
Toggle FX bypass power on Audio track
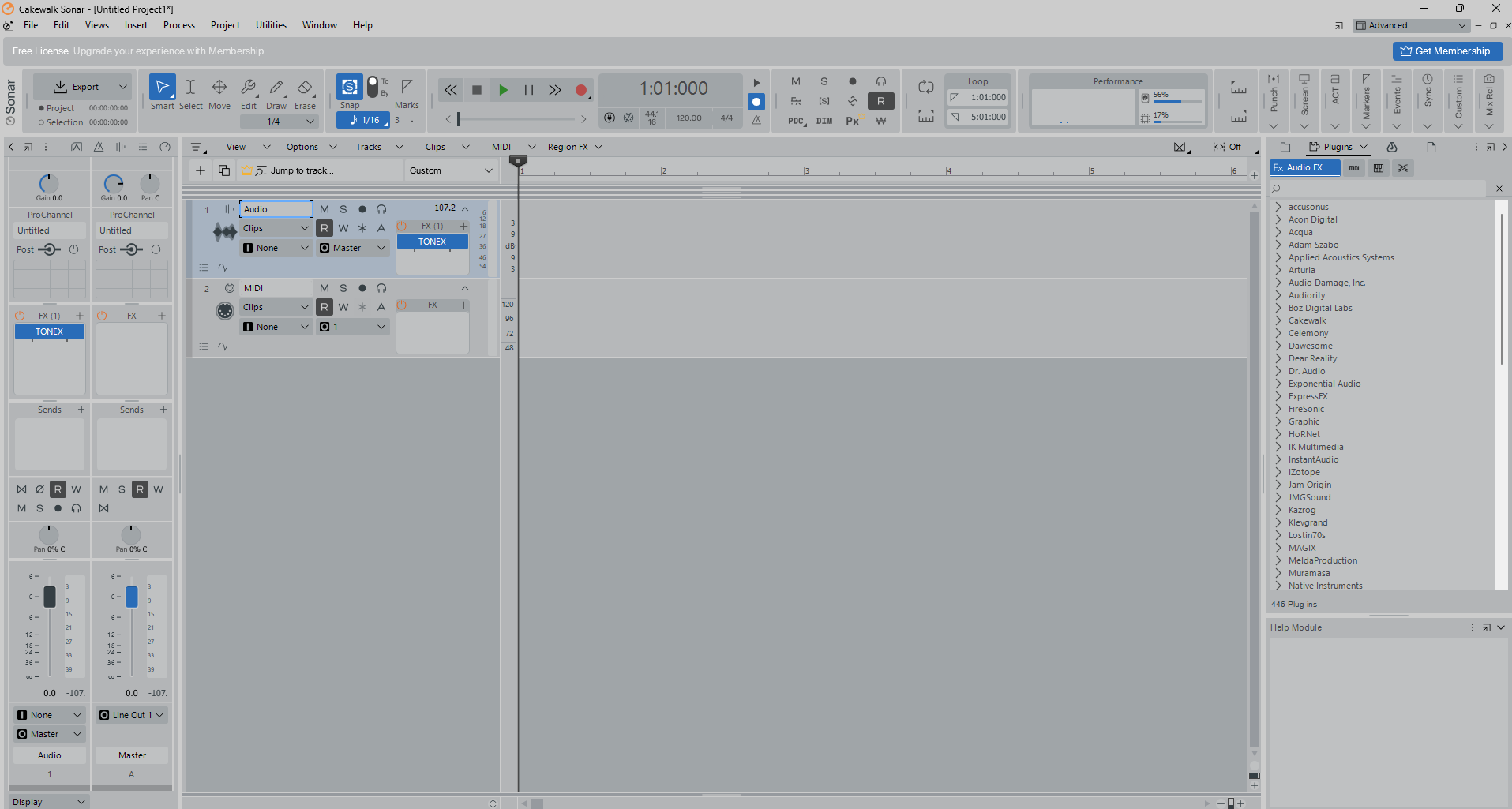(x=401, y=226)
